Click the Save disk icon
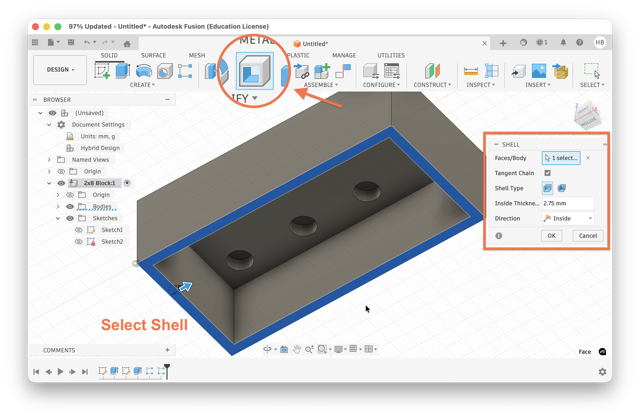Image resolution: width=640 pixels, height=419 pixels. coord(71,42)
